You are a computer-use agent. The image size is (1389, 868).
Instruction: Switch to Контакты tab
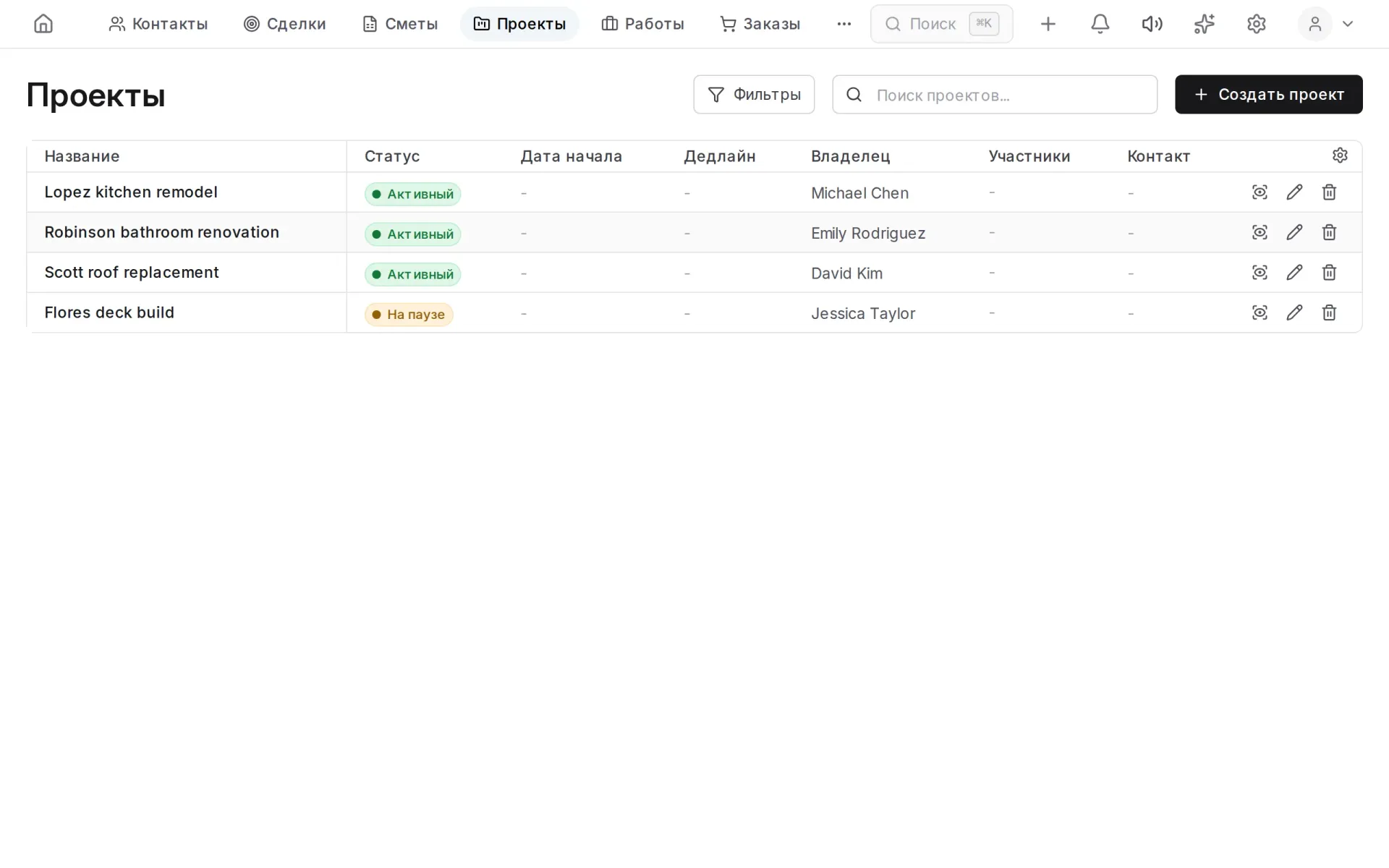(x=158, y=24)
